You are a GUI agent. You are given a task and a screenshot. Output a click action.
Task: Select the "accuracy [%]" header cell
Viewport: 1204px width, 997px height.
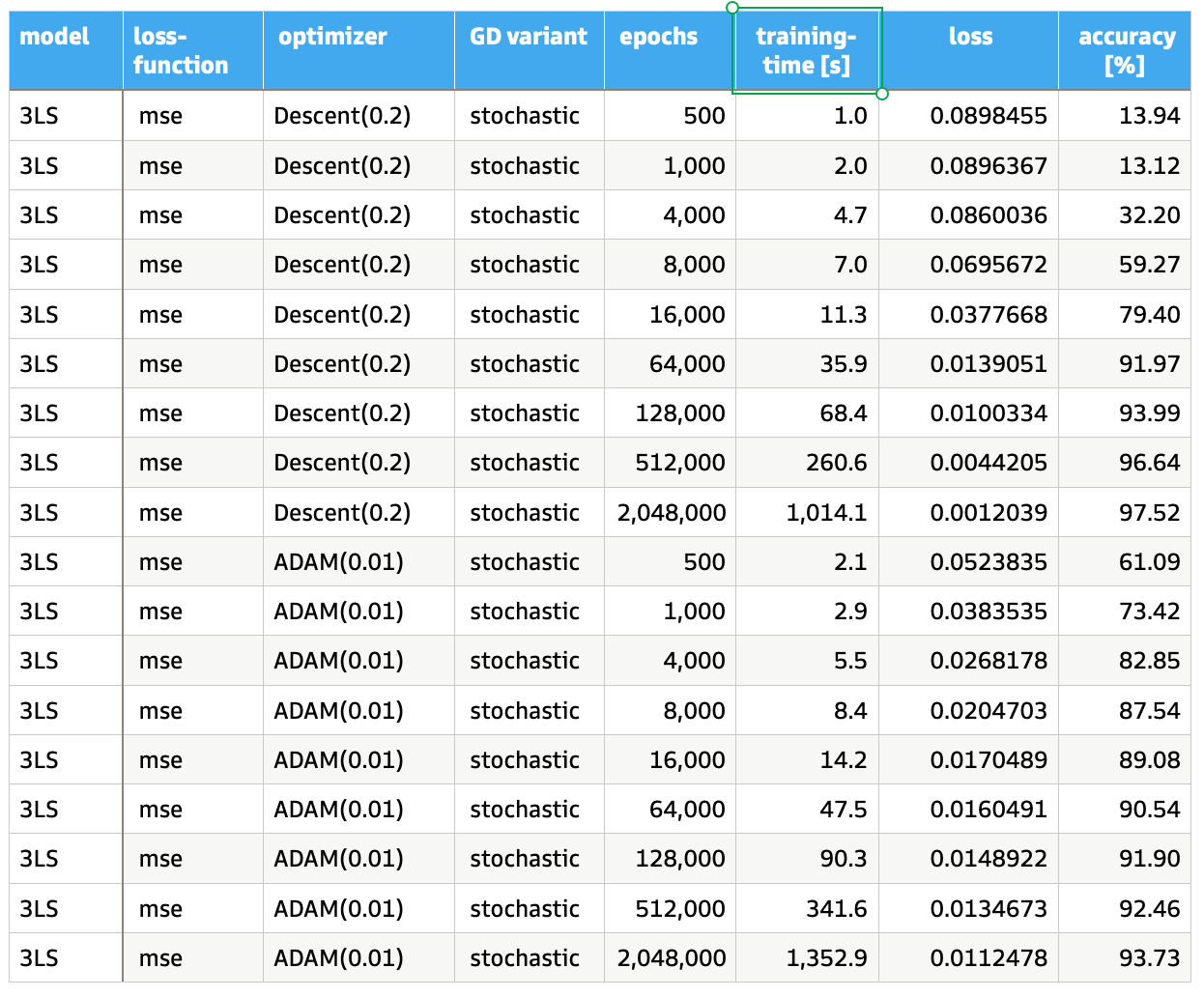(x=1124, y=50)
